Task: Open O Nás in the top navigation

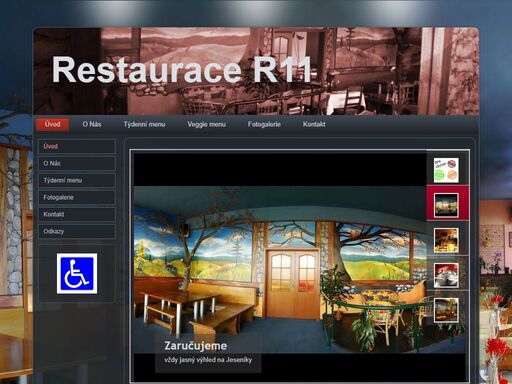Action: (x=92, y=124)
